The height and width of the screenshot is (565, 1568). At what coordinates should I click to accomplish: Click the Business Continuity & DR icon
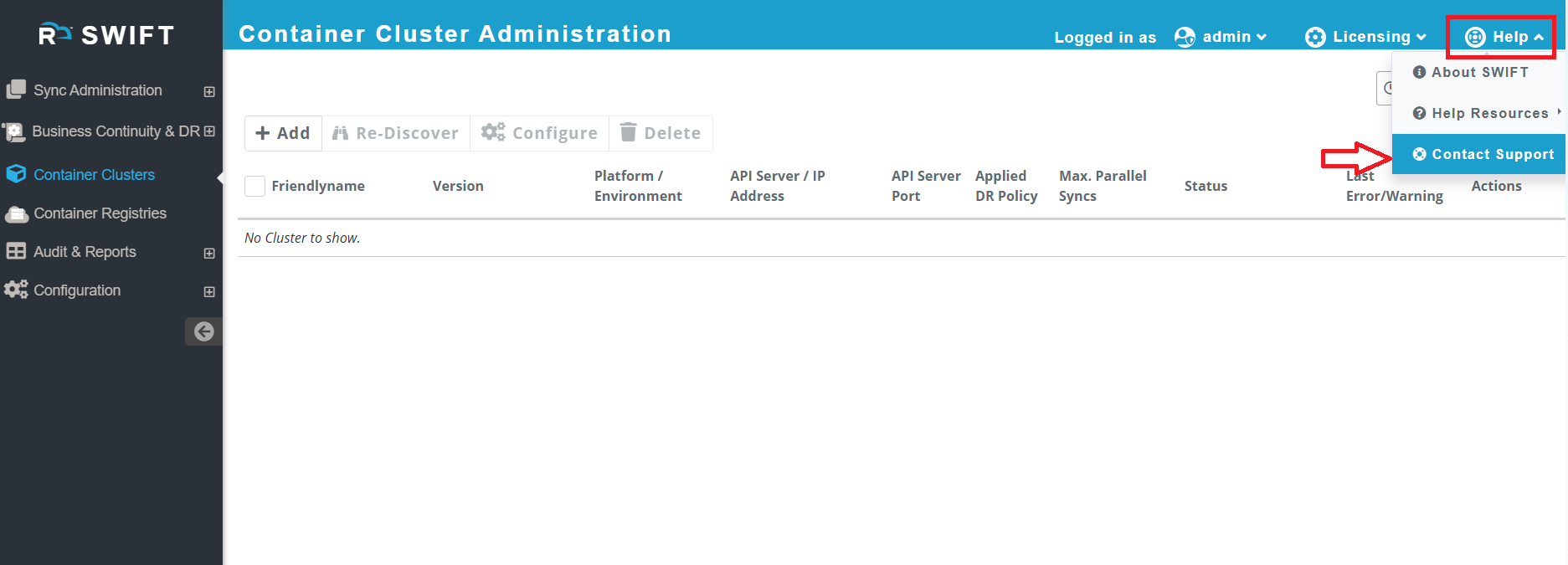tap(14, 131)
